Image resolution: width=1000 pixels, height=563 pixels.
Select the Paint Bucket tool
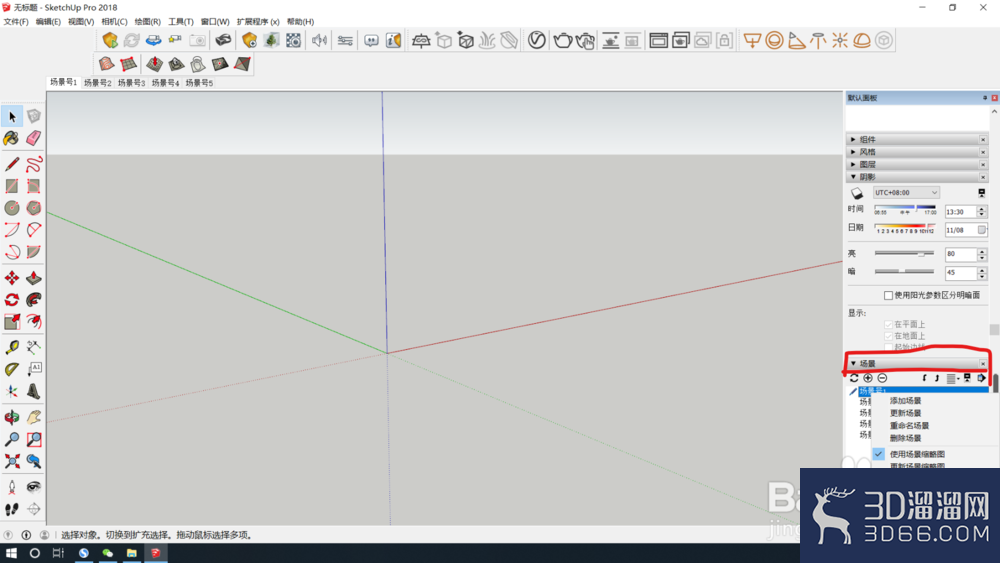click(x=11, y=138)
